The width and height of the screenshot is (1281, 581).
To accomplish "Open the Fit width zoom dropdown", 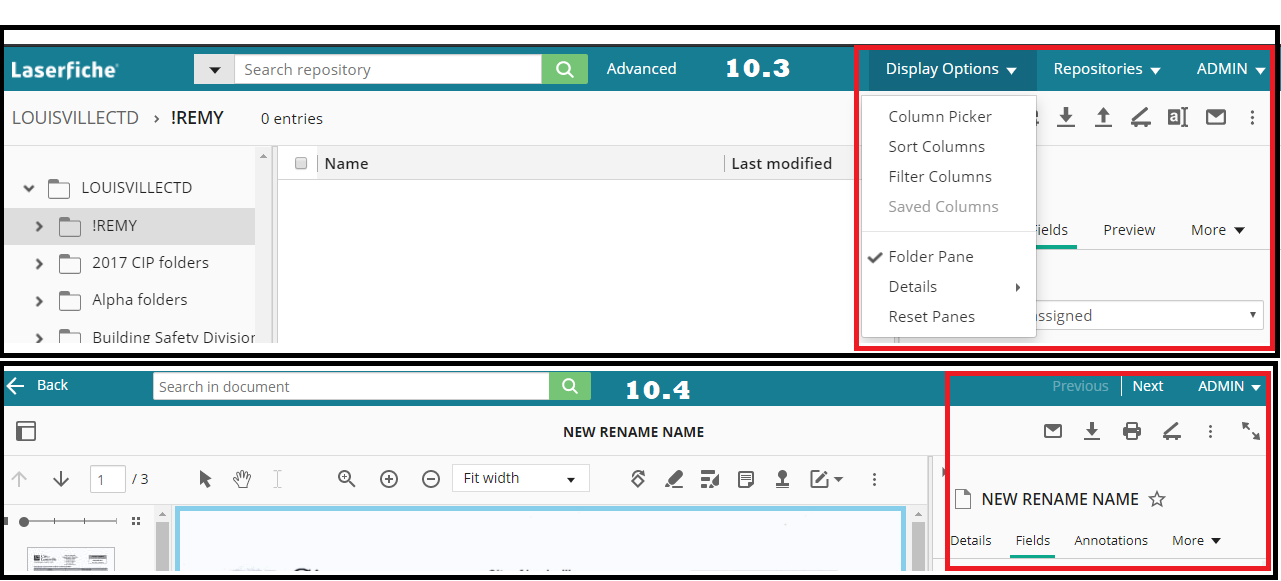I will point(521,479).
